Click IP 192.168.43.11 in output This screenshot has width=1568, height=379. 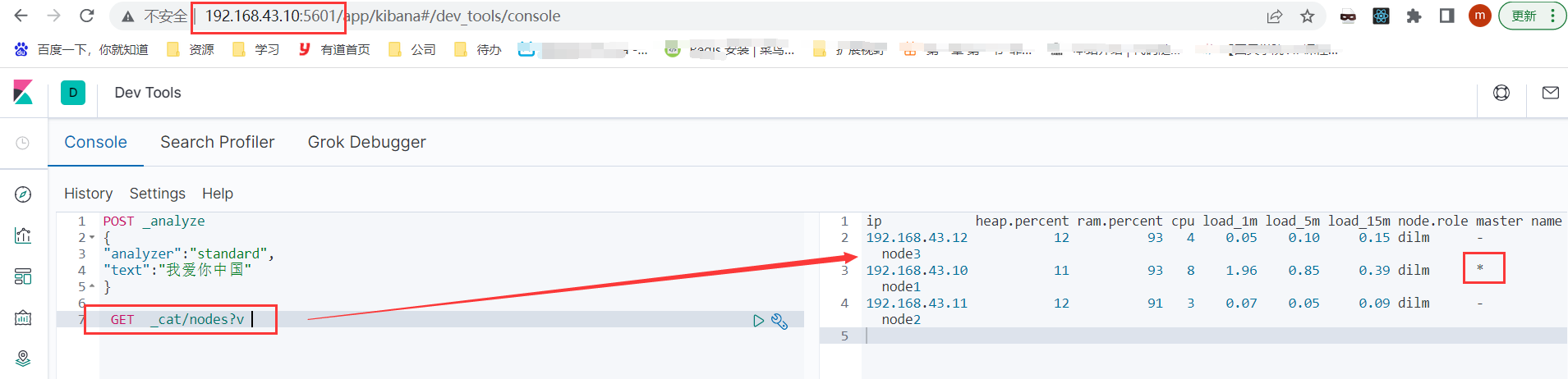(x=917, y=303)
